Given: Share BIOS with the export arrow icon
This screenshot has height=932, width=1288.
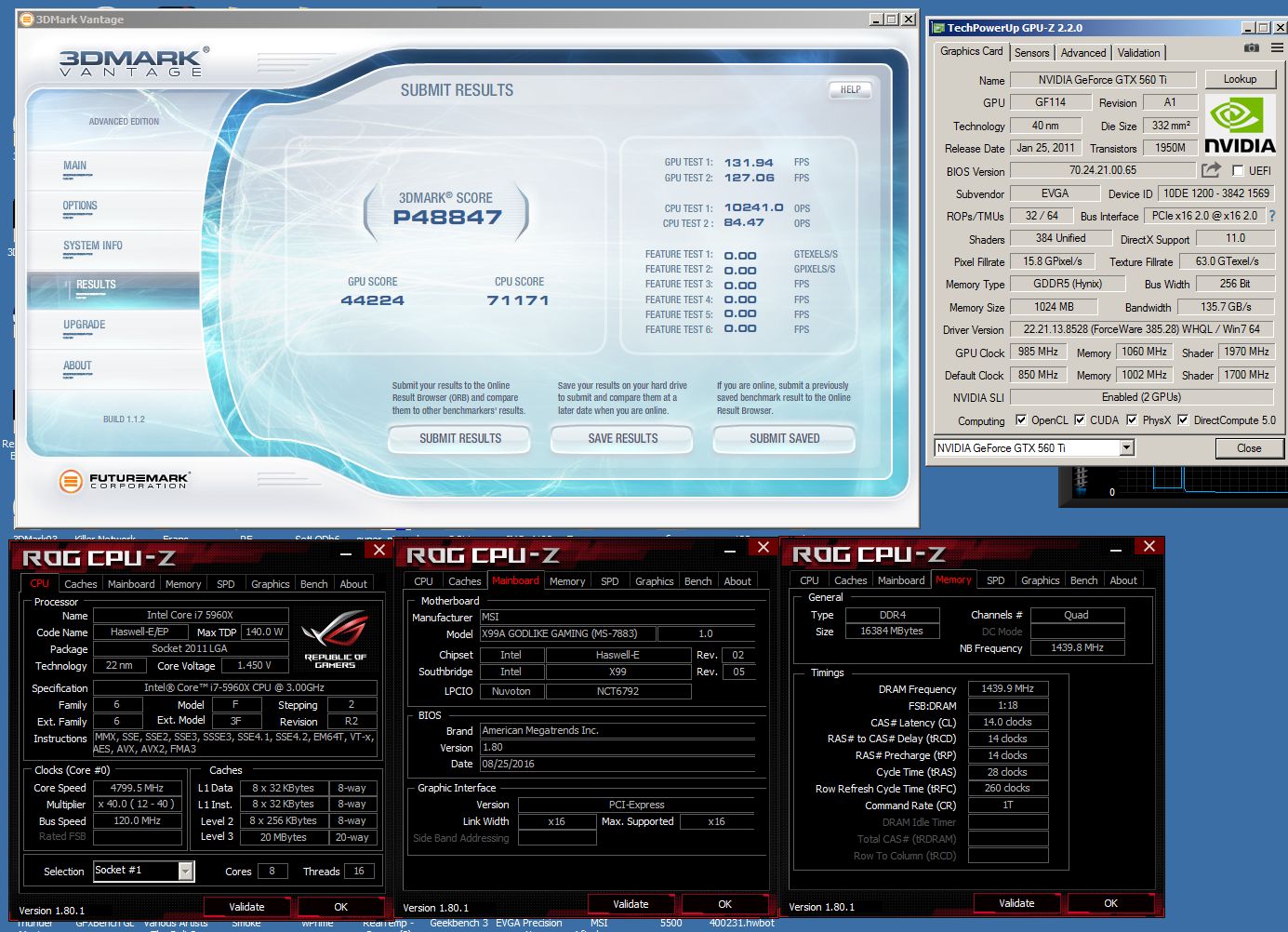Looking at the screenshot, I should click(1211, 170).
